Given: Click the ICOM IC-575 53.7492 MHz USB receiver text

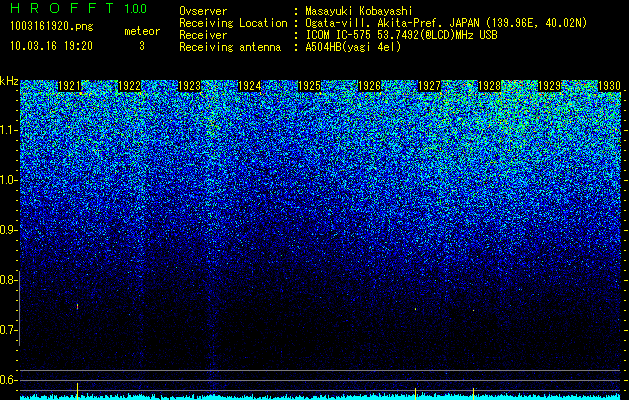Looking at the screenshot, I should tap(401, 35).
